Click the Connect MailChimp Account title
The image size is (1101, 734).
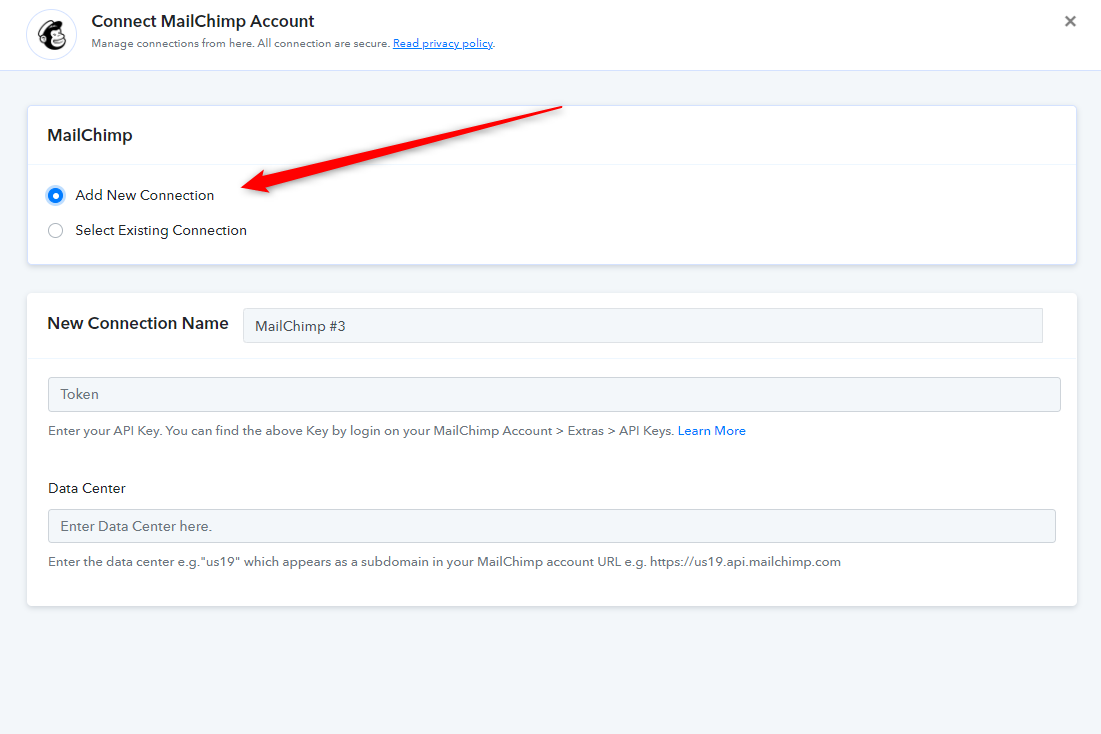(x=202, y=21)
